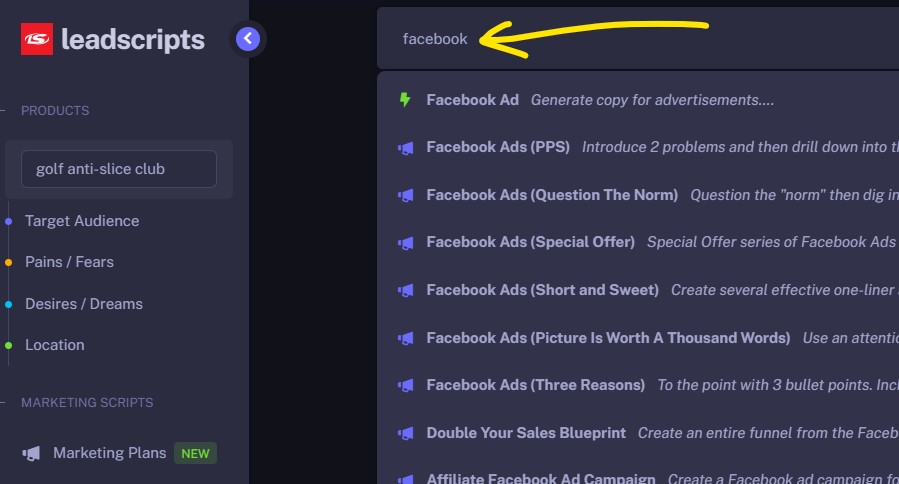Click megaphone icon beside Three Reasons result
The image size is (899, 484).
(405, 385)
